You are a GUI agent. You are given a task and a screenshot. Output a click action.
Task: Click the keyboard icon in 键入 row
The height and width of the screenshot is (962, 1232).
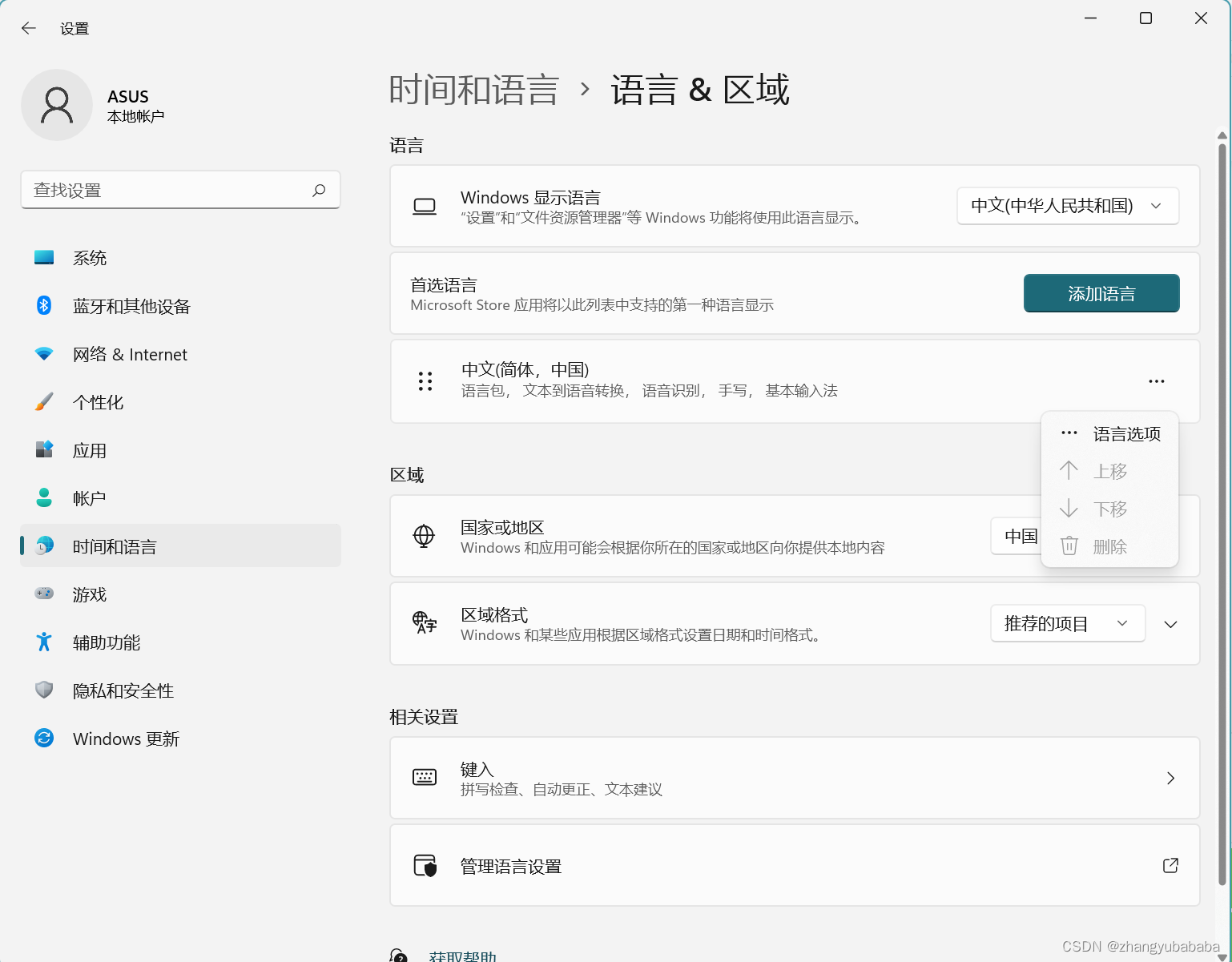[425, 777]
